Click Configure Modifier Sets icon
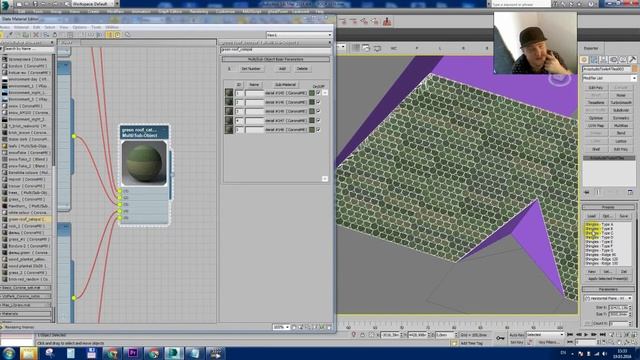Screen dimensions: 640x360 tap(630, 192)
